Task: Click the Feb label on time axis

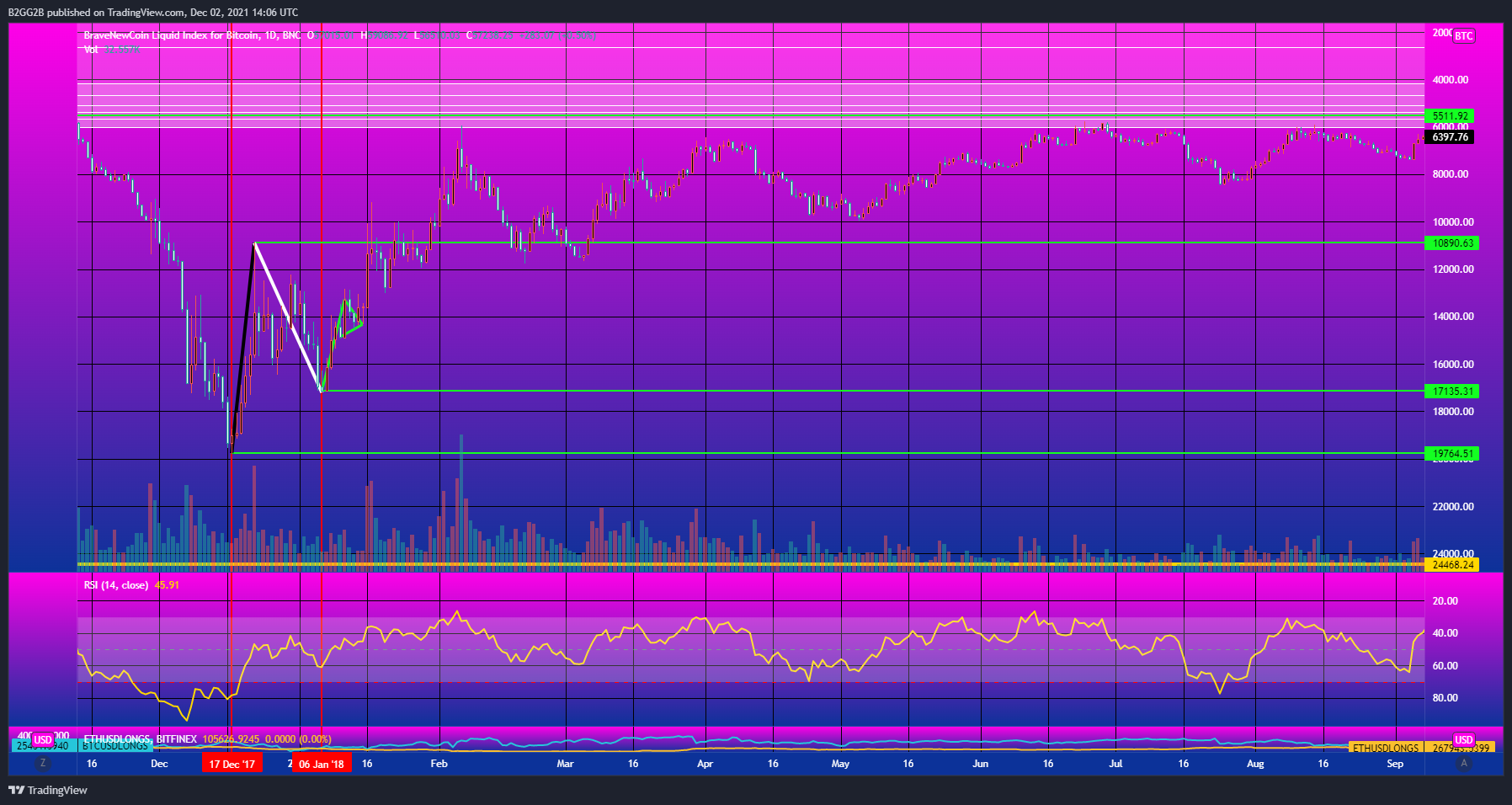Action: coord(439,764)
